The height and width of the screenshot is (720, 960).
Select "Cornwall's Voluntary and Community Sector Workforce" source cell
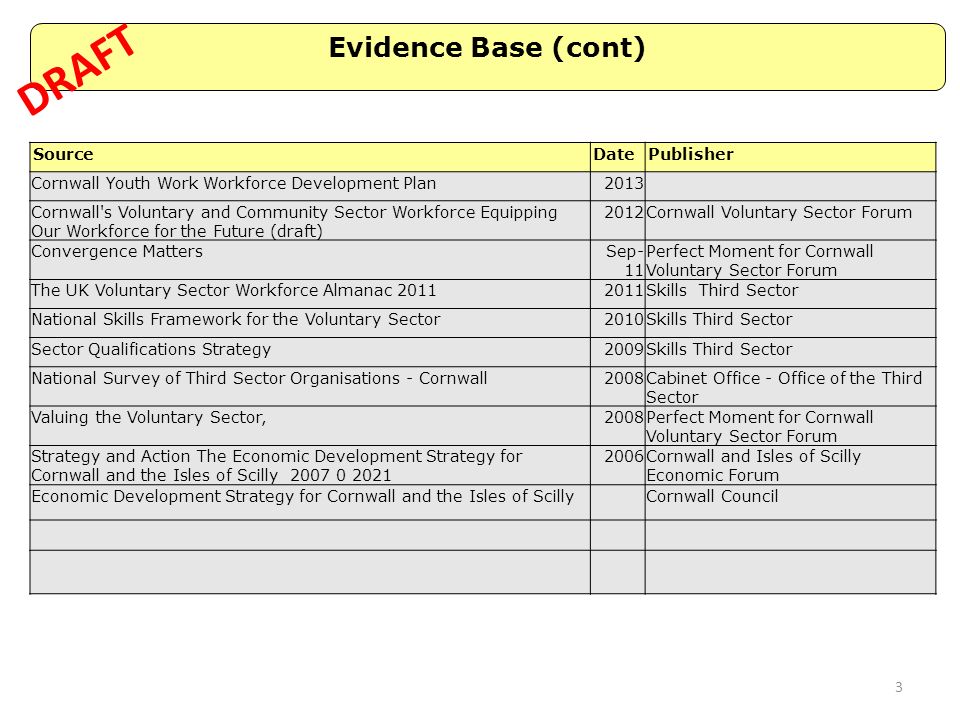click(x=310, y=220)
